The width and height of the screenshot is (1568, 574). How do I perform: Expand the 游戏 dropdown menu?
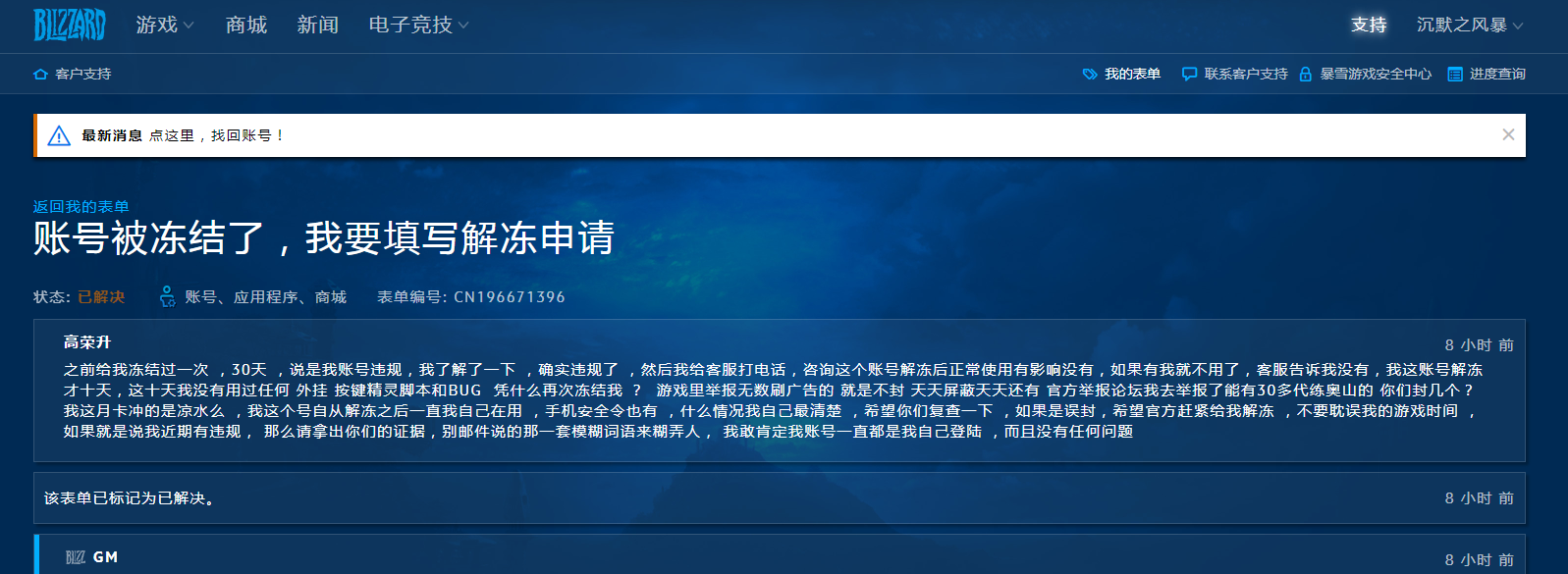165,26
